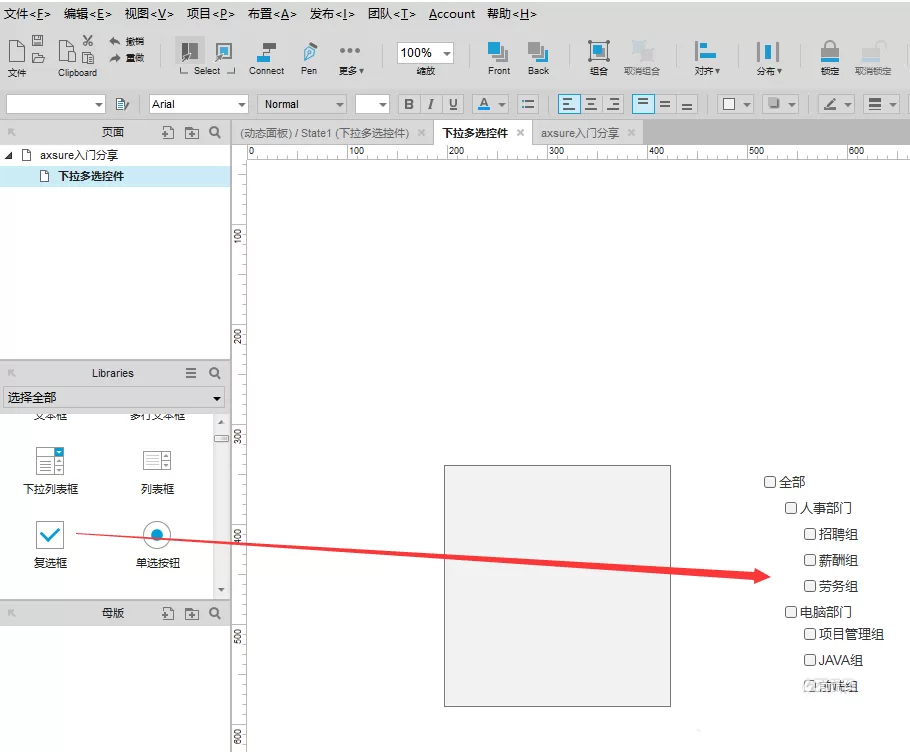Screen dimensions: 910x752
Task: Open the Libraries options menu
Action: (191, 373)
